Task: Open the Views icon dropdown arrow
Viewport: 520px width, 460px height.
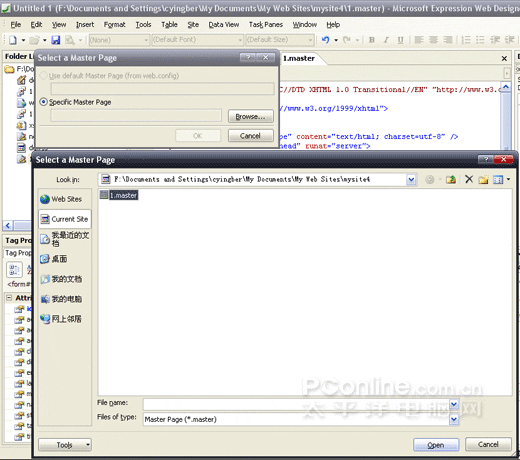Action: pyautogui.click(x=508, y=180)
